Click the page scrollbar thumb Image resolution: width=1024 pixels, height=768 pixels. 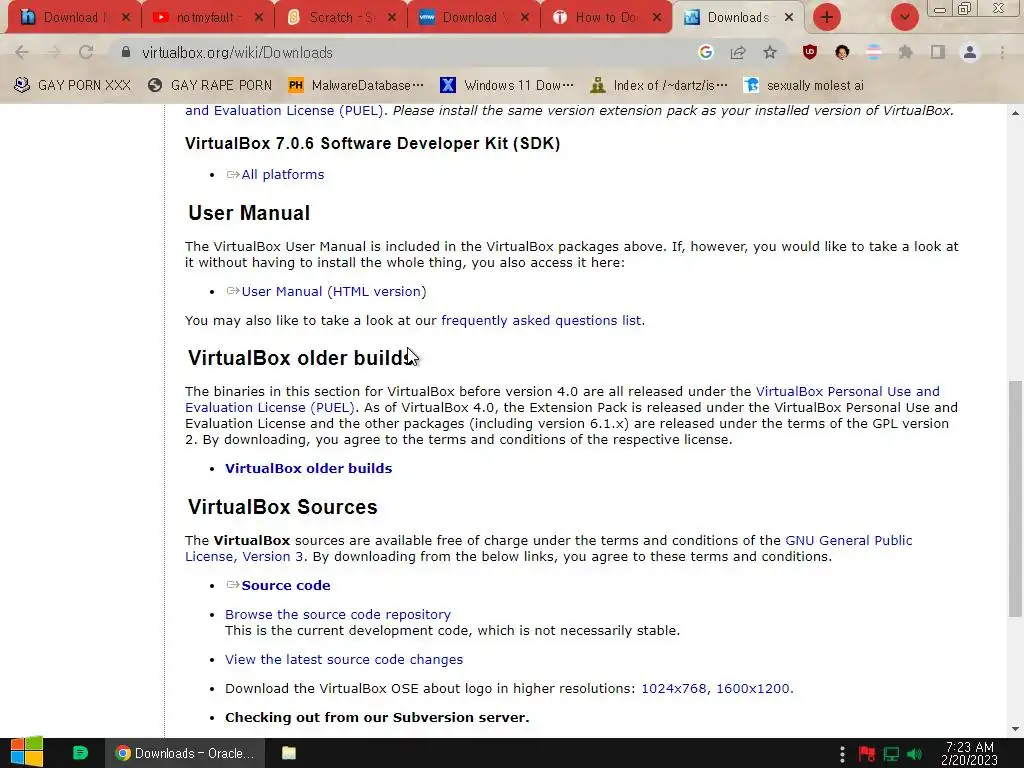[1016, 499]
